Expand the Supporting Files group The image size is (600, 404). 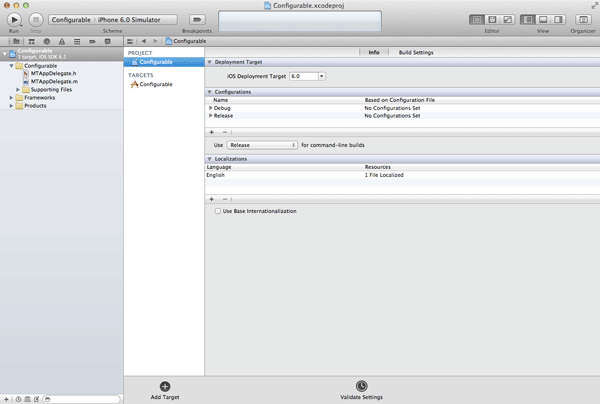(x=18, y=90)
